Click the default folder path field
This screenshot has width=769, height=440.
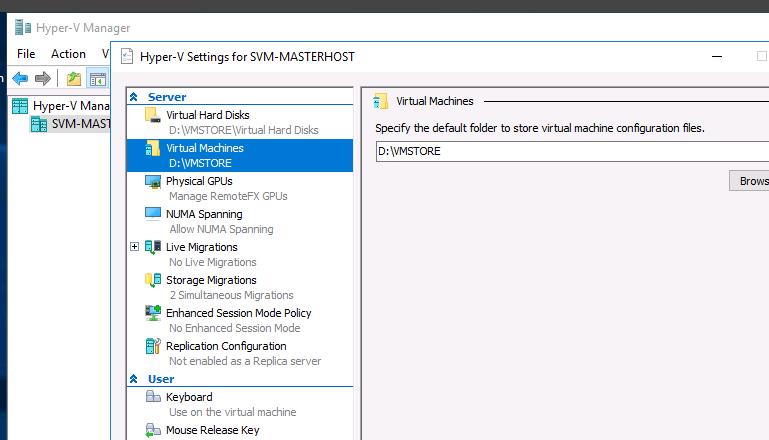coord(570,152)
